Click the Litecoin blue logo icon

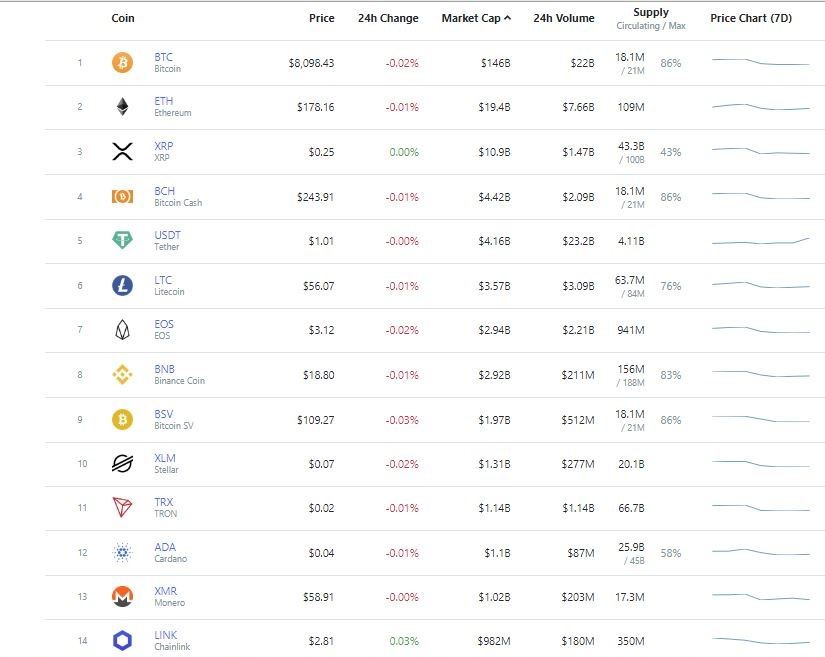point(121,286)
